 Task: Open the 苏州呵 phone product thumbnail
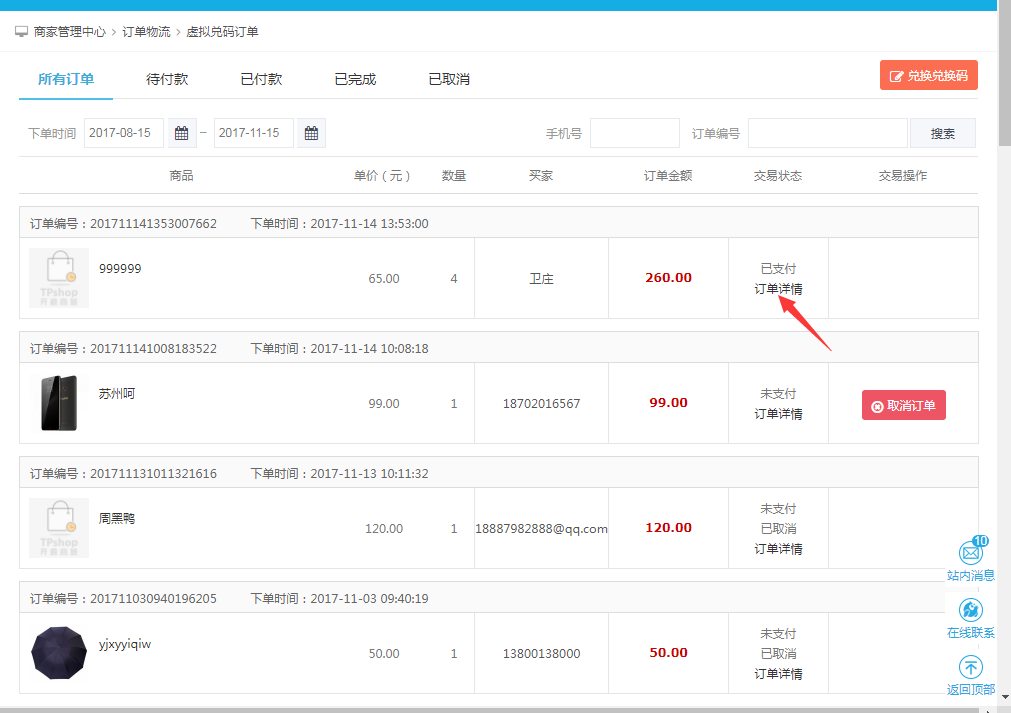click(59, 403)
